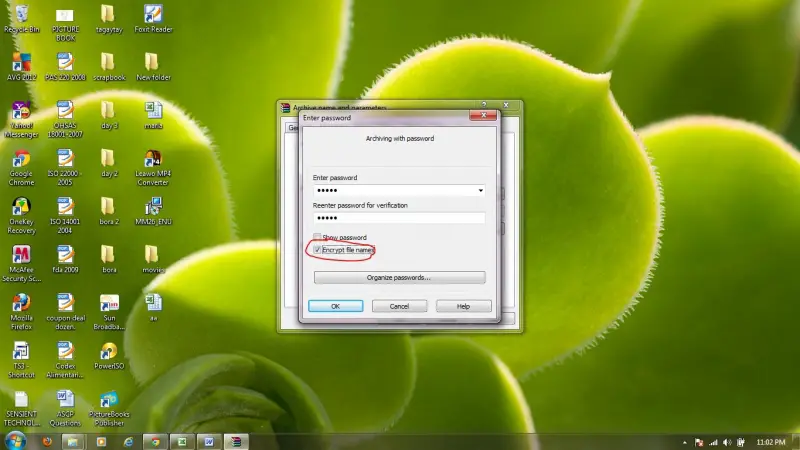Select the New folder icon
The image size is (800, 450).
pos(153,67)
